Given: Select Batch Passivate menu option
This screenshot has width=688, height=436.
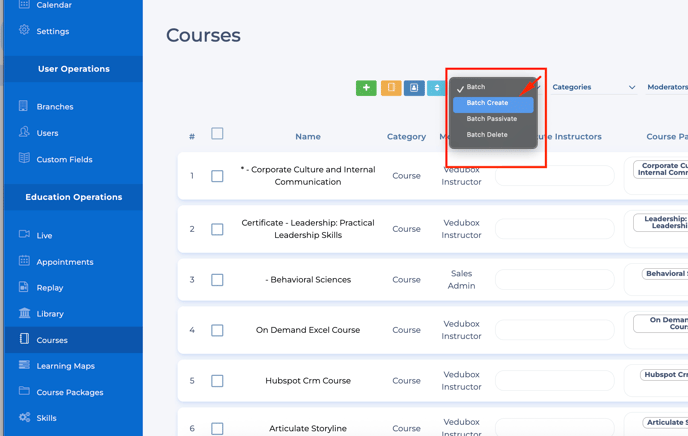Looking at the screenshot, I should tap(491, 119).
